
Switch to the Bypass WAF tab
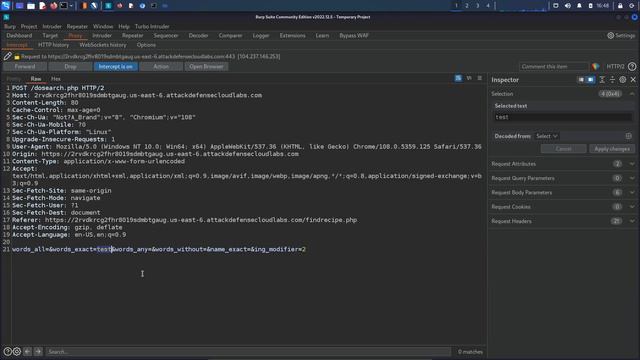[x=354, y=36]
